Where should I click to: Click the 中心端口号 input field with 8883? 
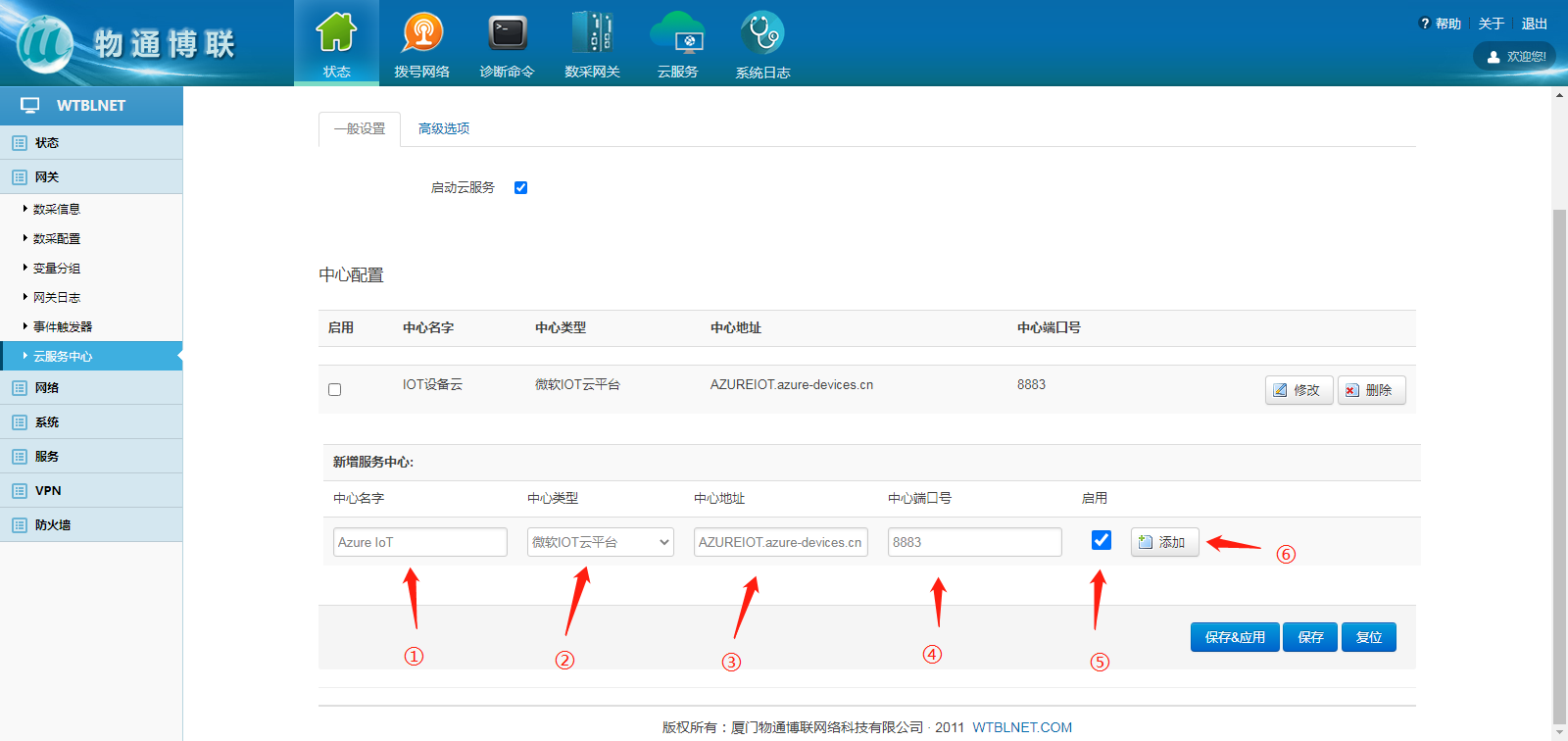(974, 542)
